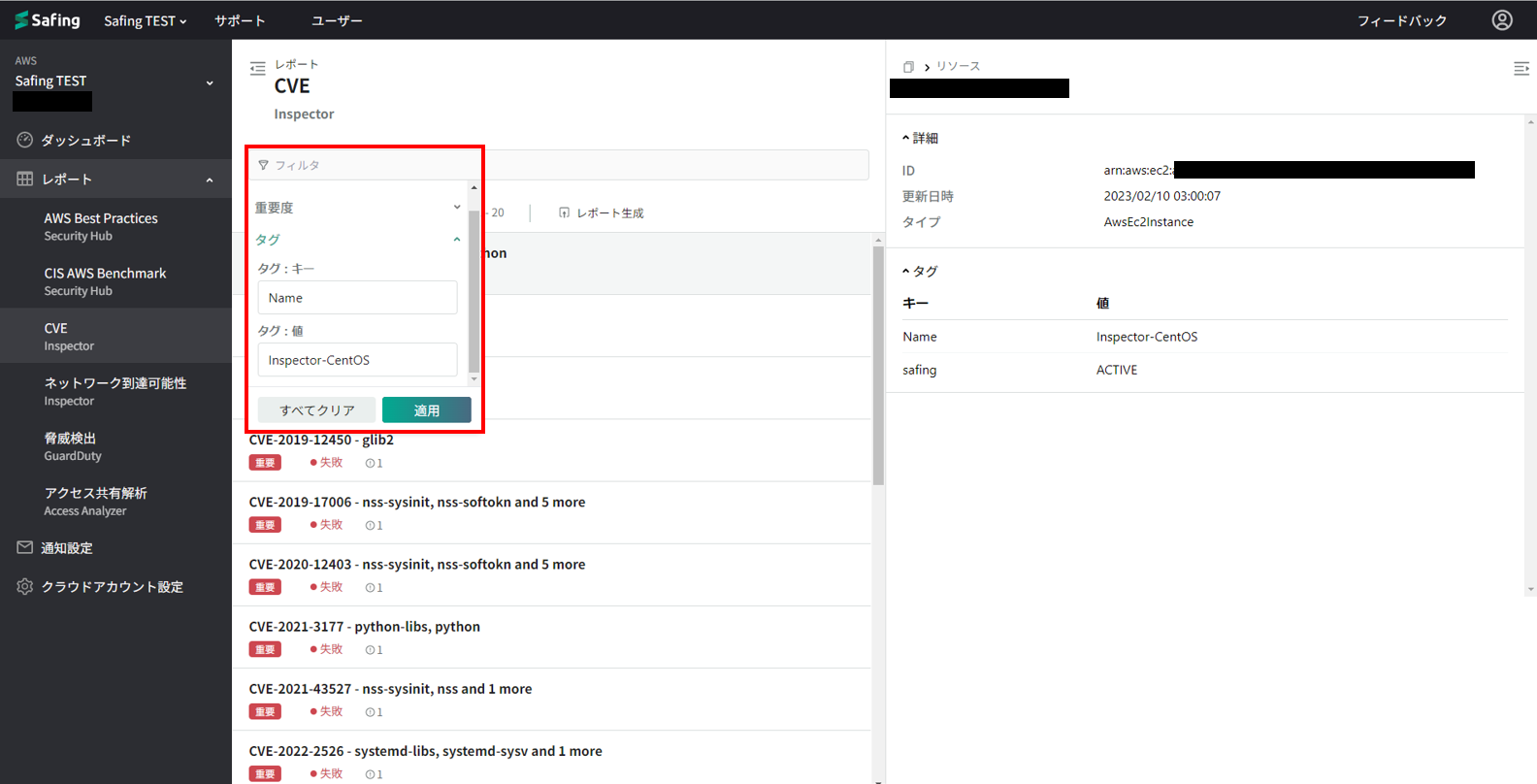Click the gear icon for クラウドアカウント設定
This screenshot has width=1537, height=784.
pos(25,586)
